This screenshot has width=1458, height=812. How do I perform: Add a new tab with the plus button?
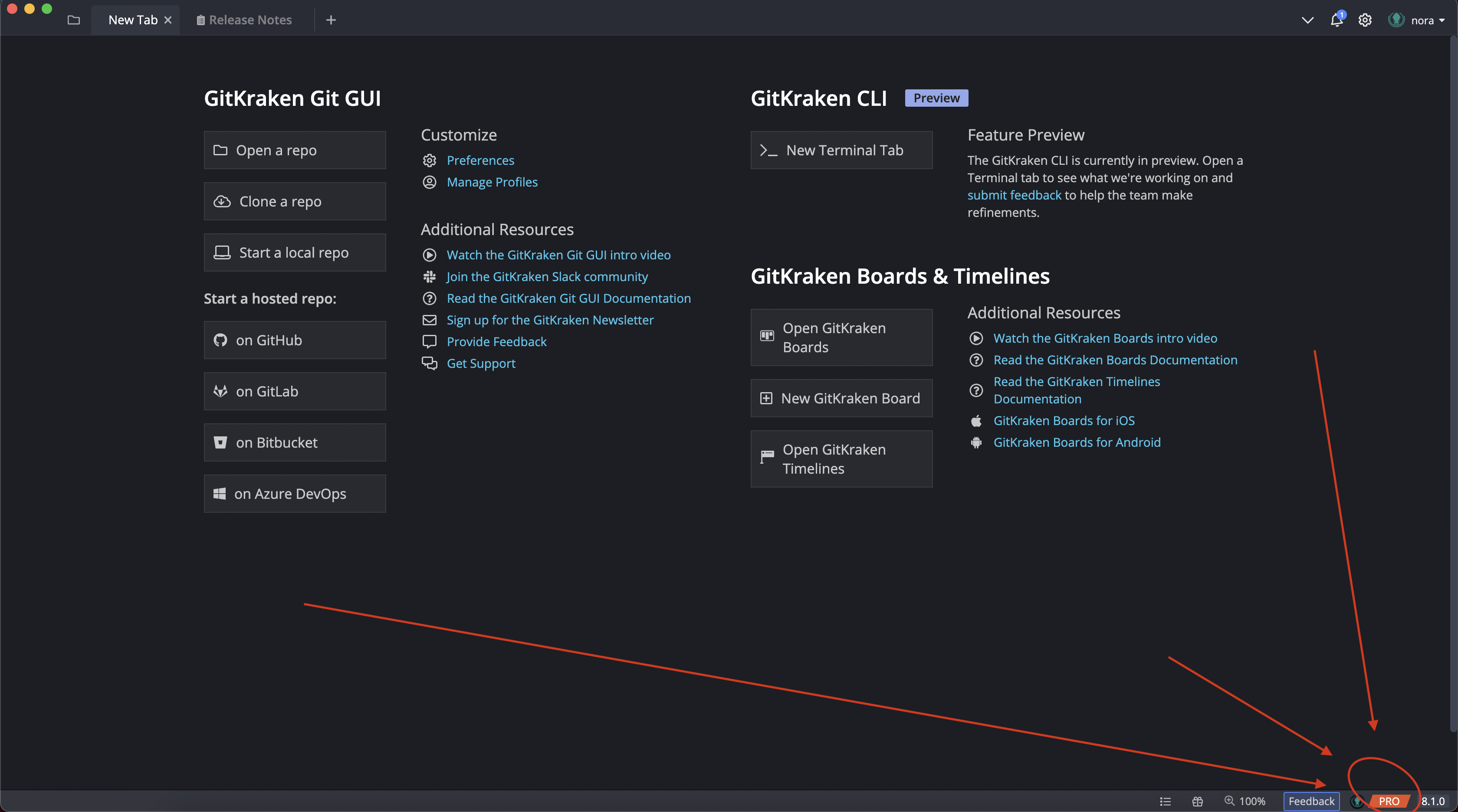331,20
